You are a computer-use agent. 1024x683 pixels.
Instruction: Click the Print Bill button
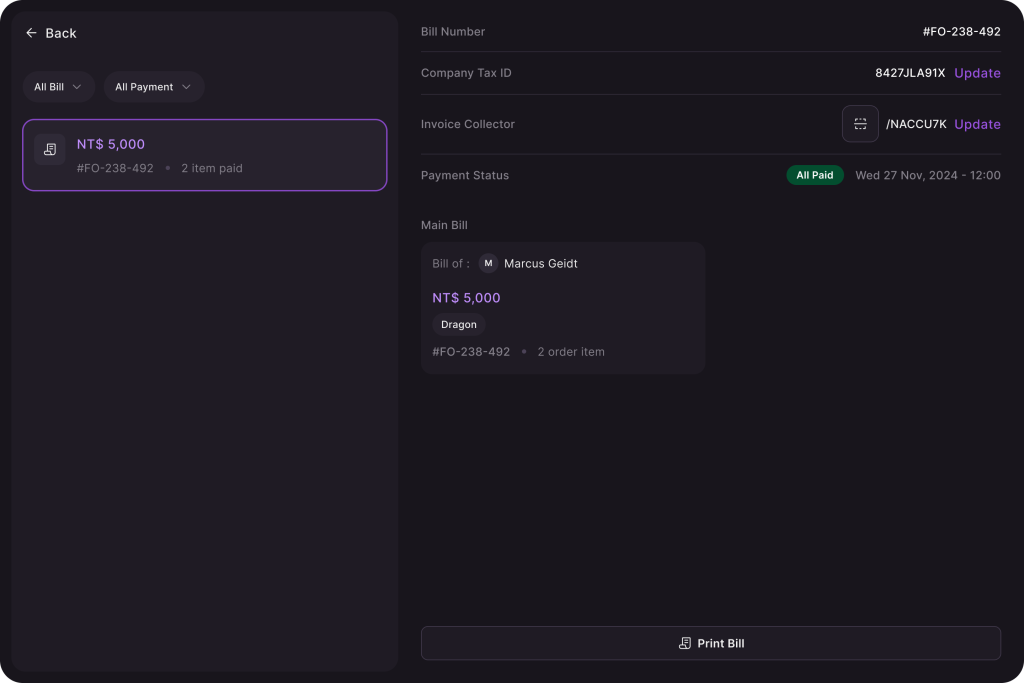(x=711, y=643)
